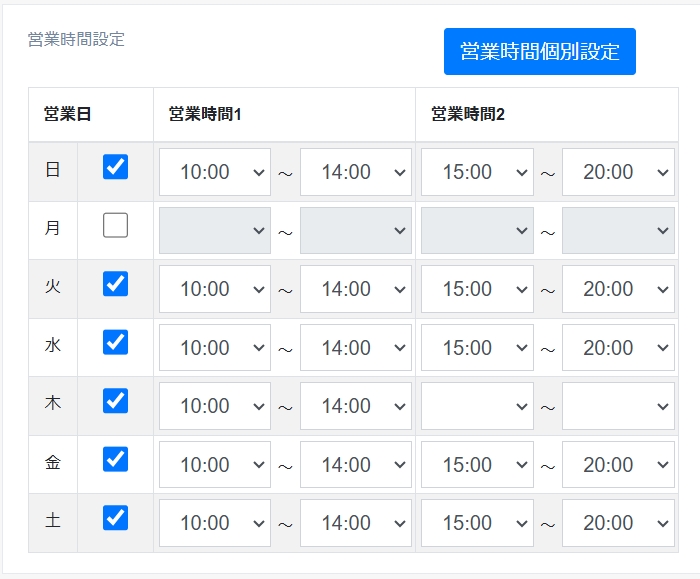This screenshot has height=579, width=700.
Task: Click the 営業日 column header
Action: click(x=68, y=114)
